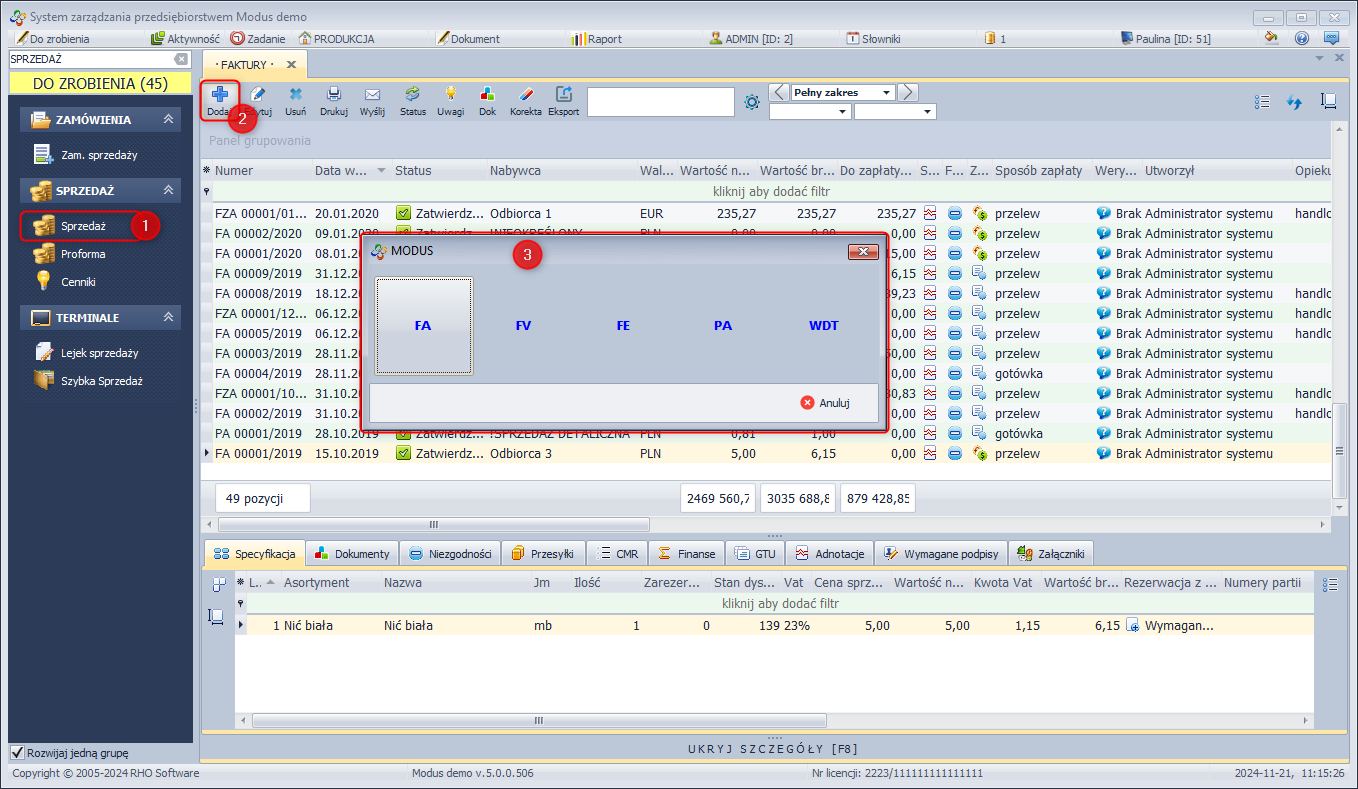Click the toolbar search input field
This screenshot has height=789, width=1358.
click(660, 102)
